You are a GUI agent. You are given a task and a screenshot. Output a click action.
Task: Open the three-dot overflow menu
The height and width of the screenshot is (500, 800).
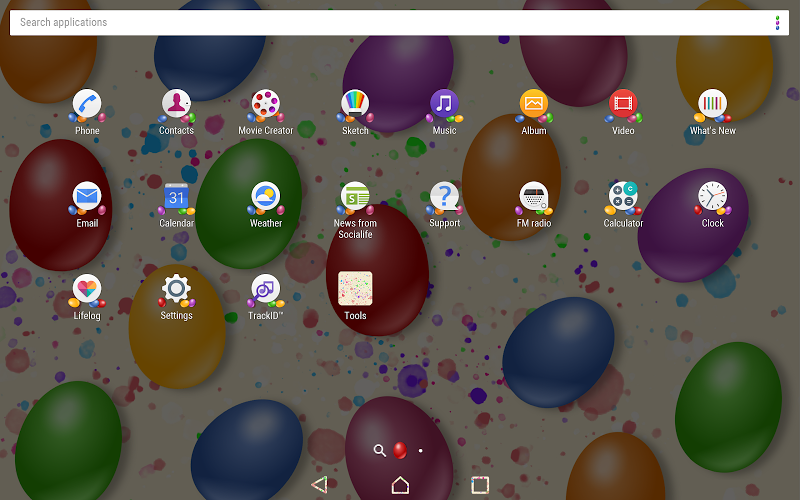tap(777, 22)
